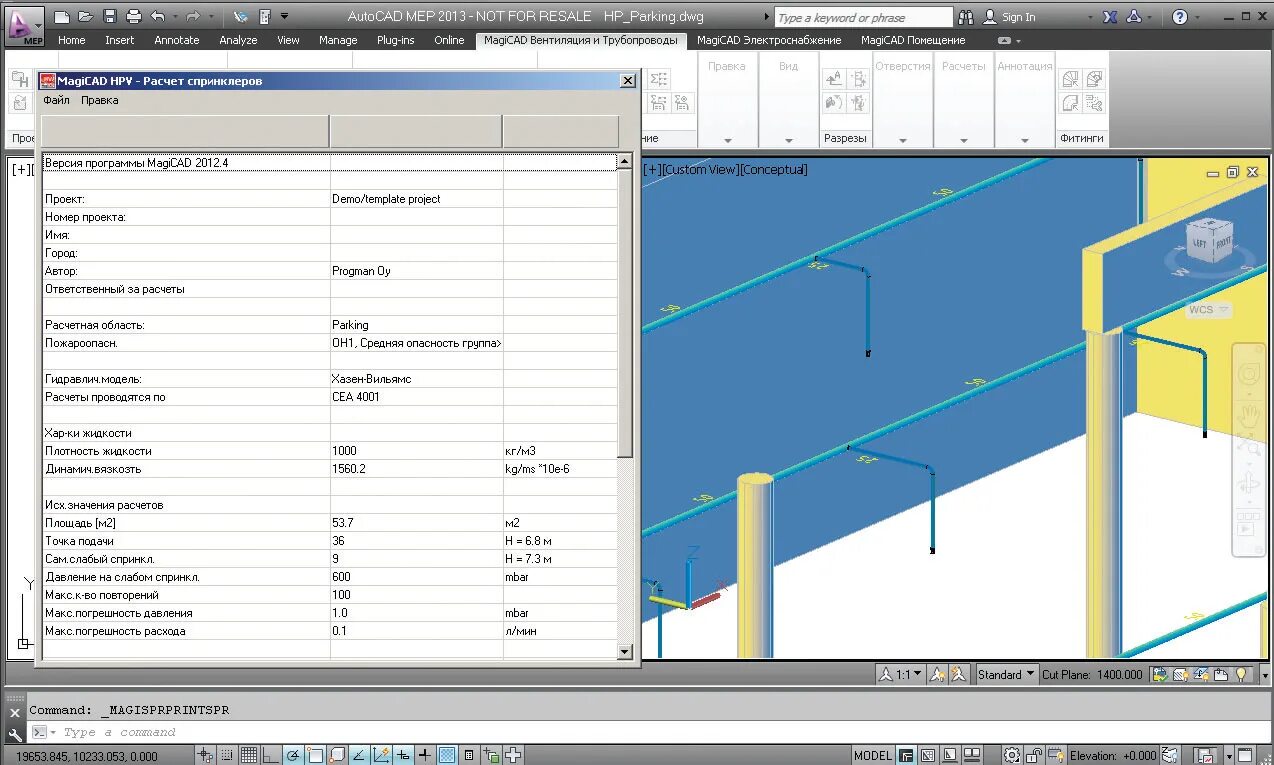Click the binoculars search icon
This screenshot has width=1274, height=765.
pyautogui.click(x=966, y=17)
